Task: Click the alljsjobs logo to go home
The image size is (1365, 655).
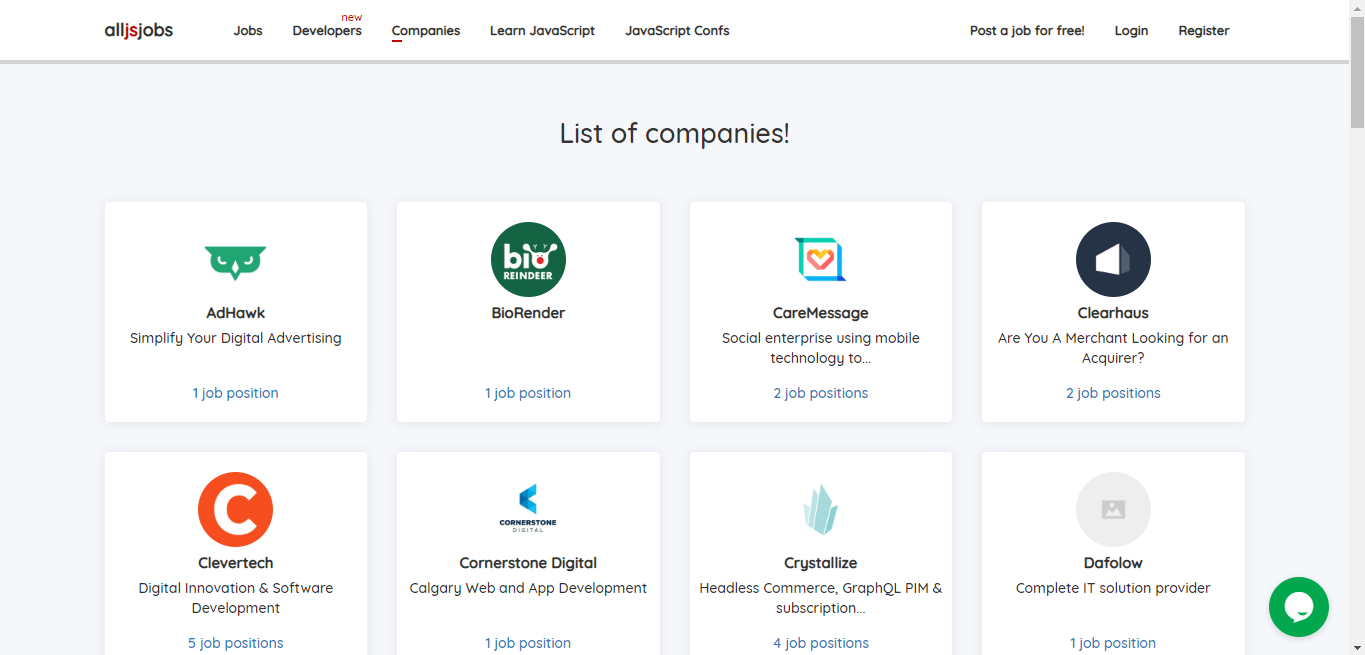Action: [139, 30]
